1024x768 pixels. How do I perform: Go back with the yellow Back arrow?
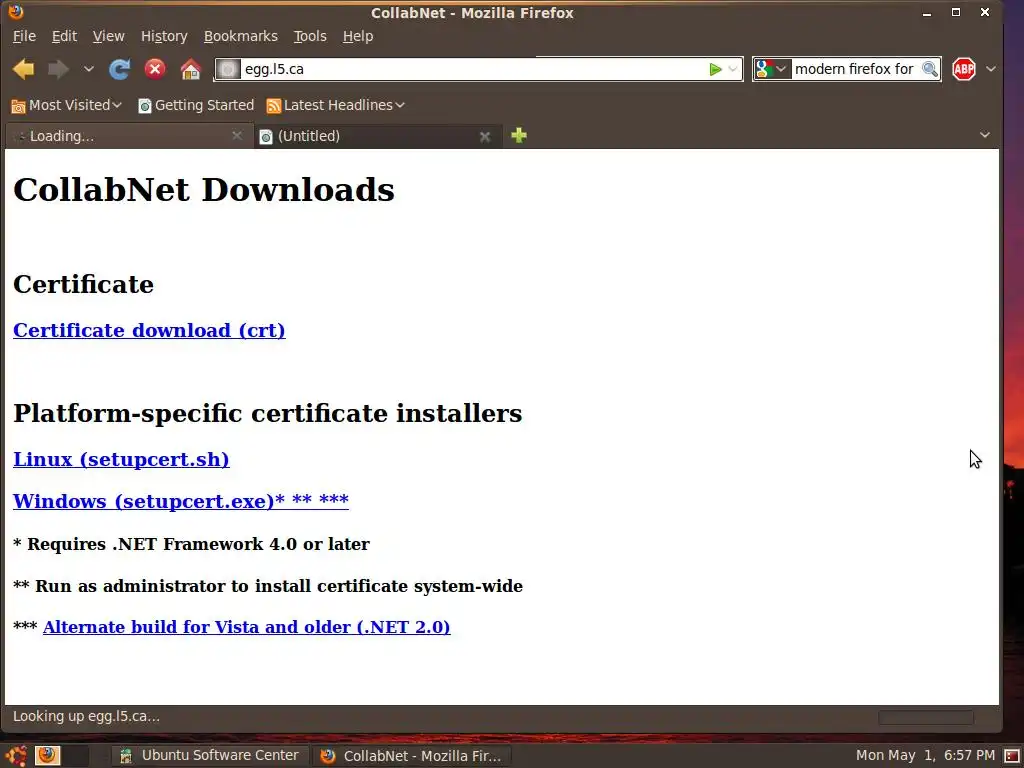click(24, 69)
